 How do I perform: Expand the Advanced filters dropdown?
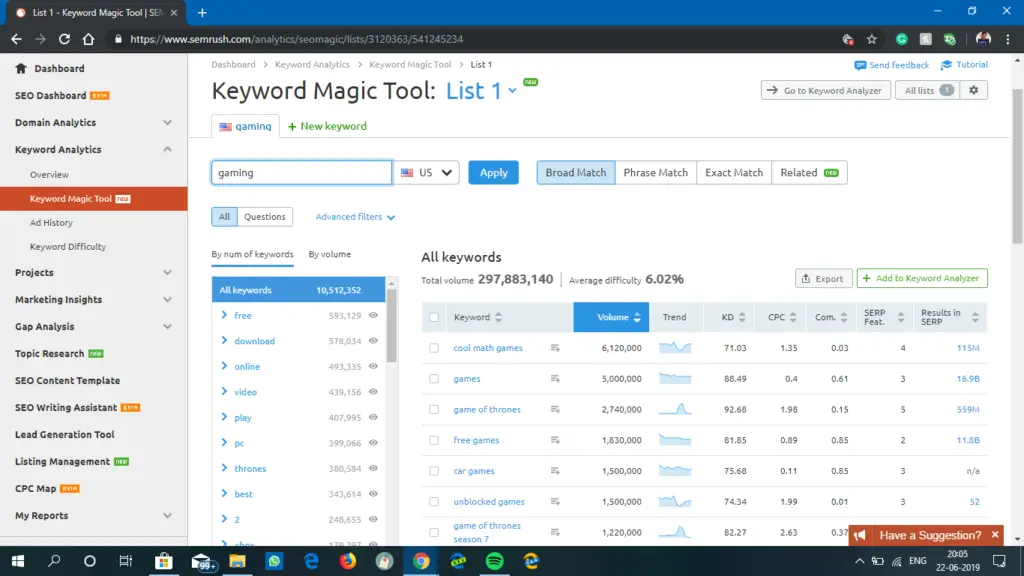[x=355, y=217]
